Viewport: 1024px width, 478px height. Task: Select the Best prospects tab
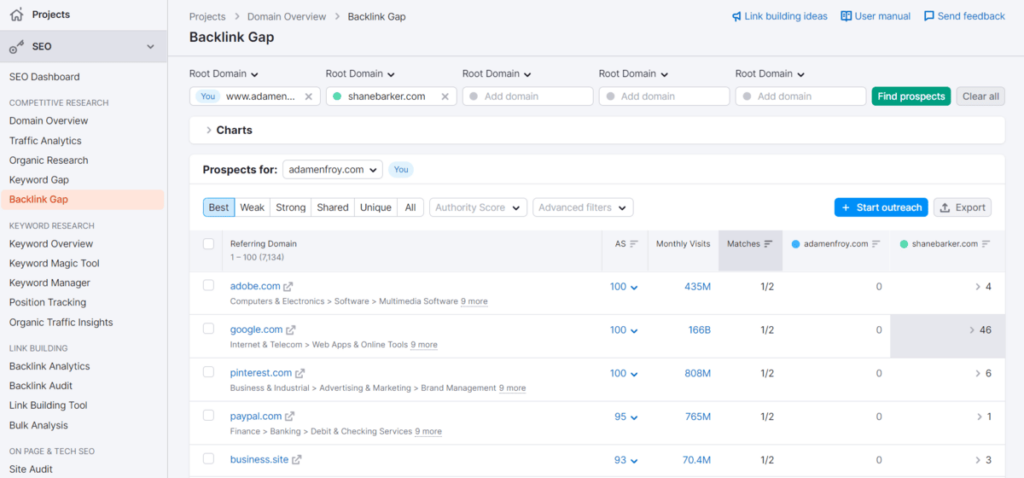point(219,208)
